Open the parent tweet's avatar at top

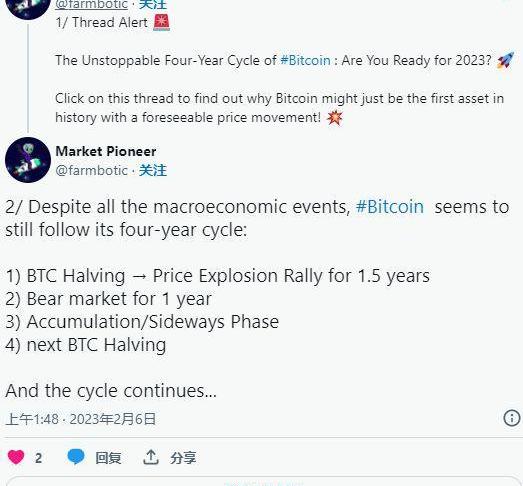coord(28,7)
